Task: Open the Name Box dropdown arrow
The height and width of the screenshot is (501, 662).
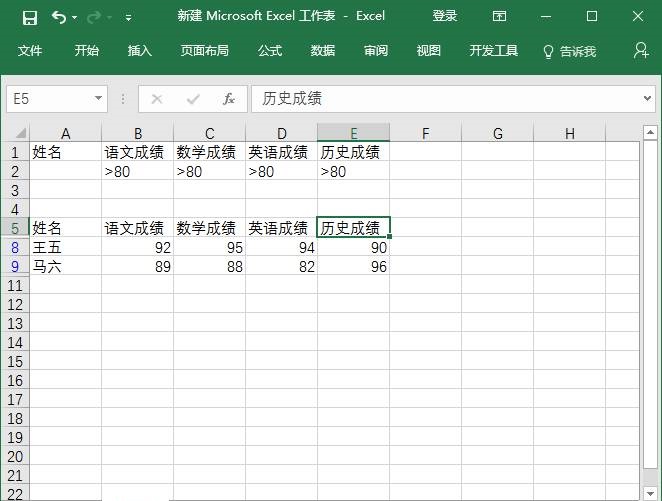Action: (x=98, y=98)
